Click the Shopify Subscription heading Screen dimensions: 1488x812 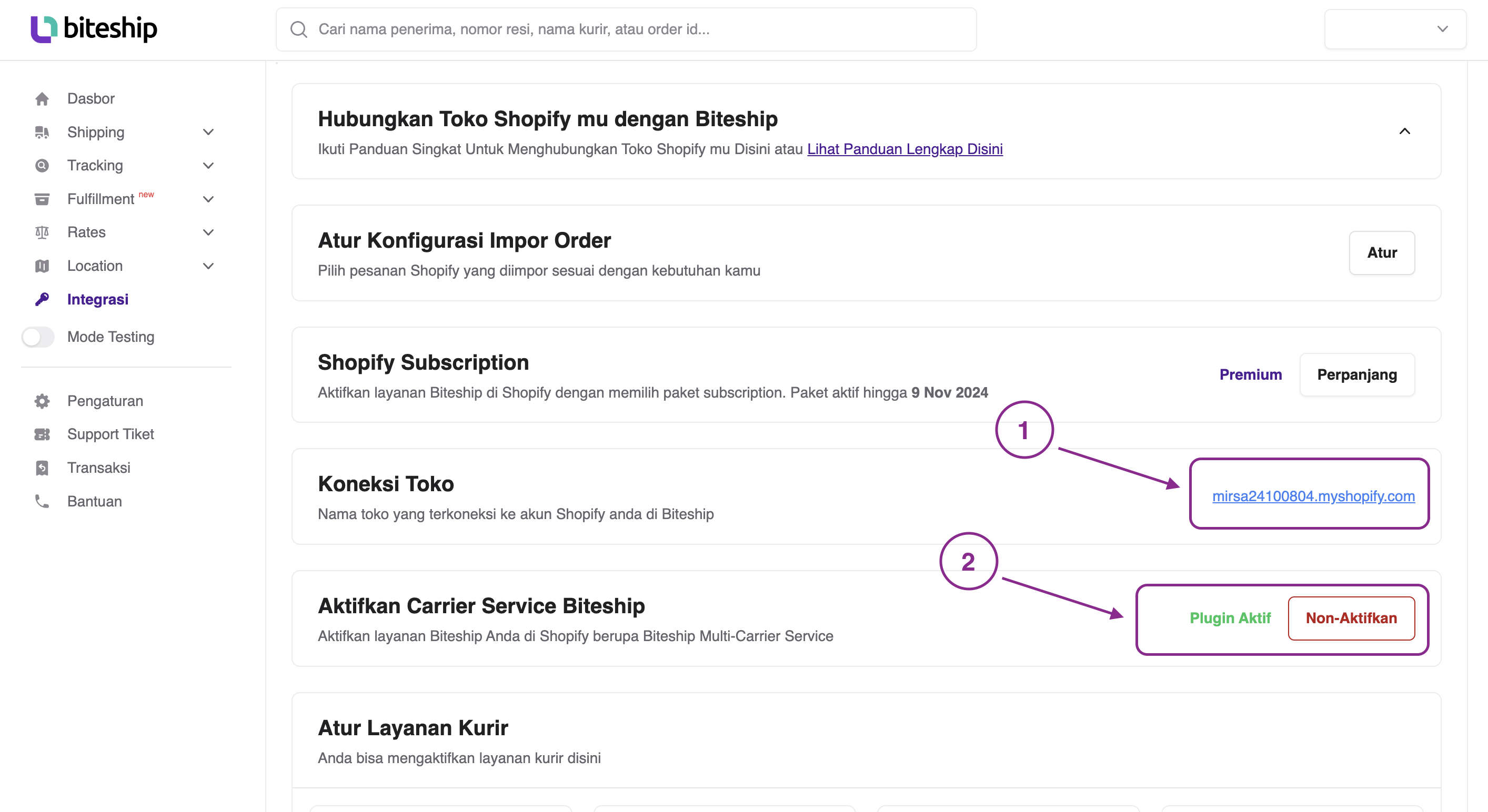click(424, 362)
